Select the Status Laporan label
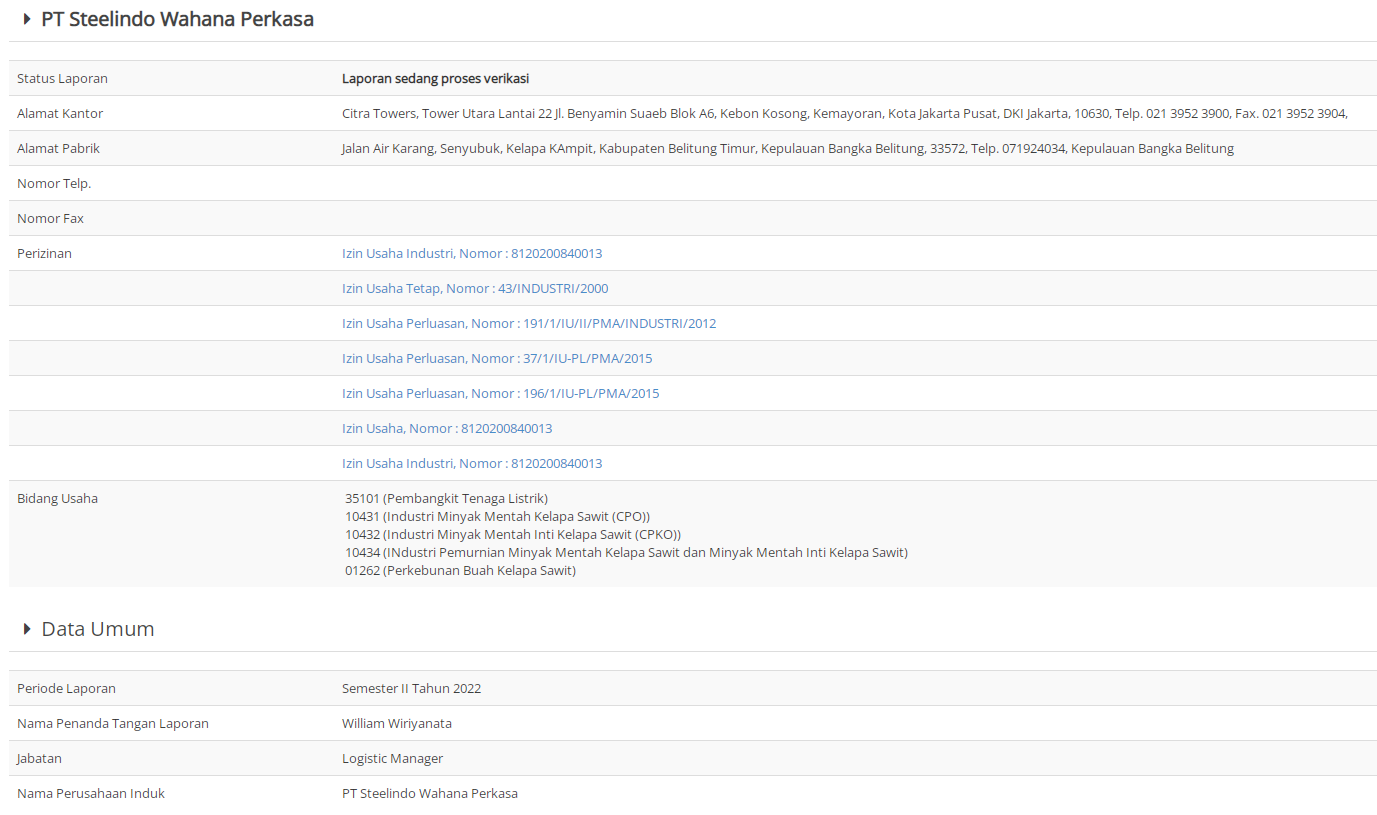 tap(62, 78)
